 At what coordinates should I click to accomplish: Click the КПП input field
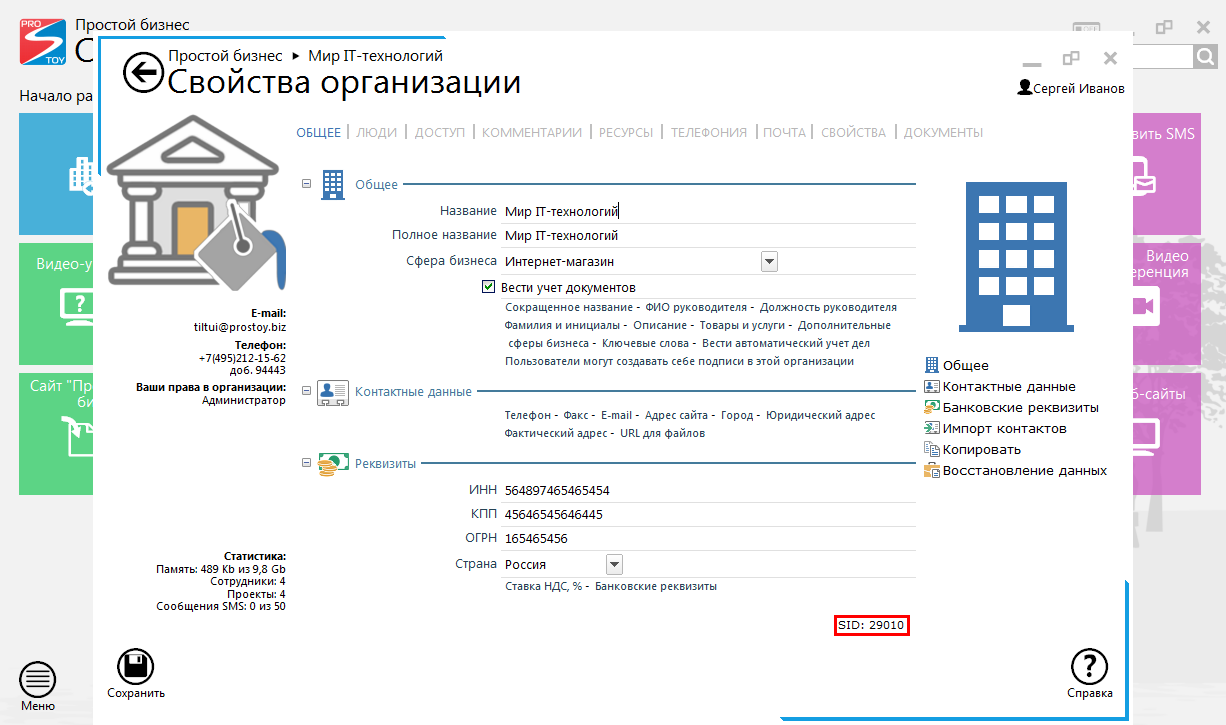[x=709, y=514]
